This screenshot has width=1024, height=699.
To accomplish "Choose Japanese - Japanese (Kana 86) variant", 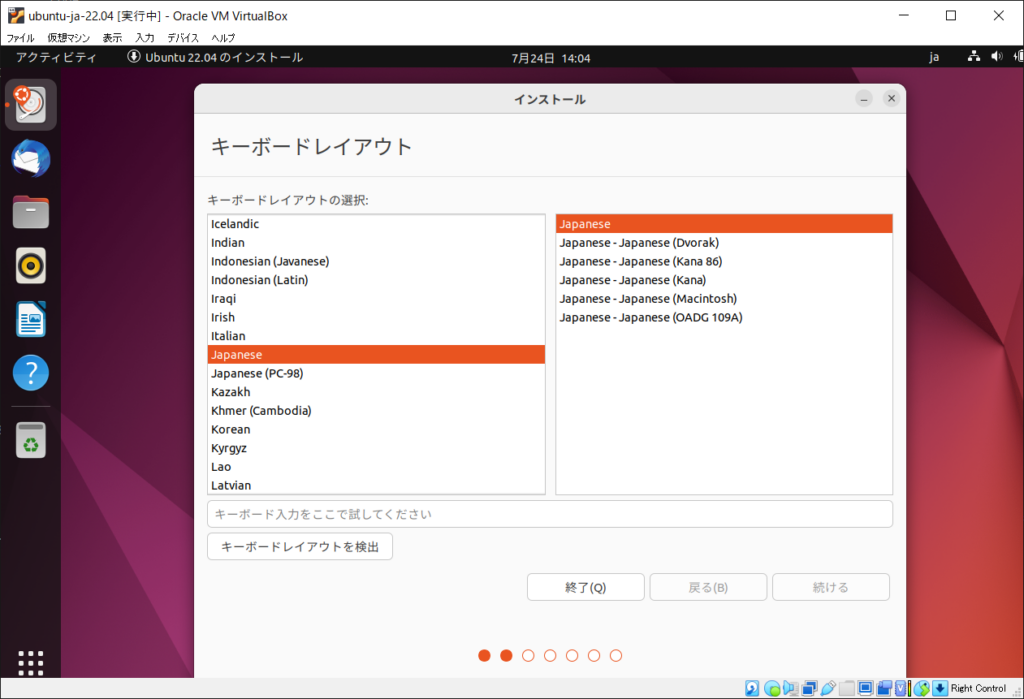I will [x=724, y=261].
